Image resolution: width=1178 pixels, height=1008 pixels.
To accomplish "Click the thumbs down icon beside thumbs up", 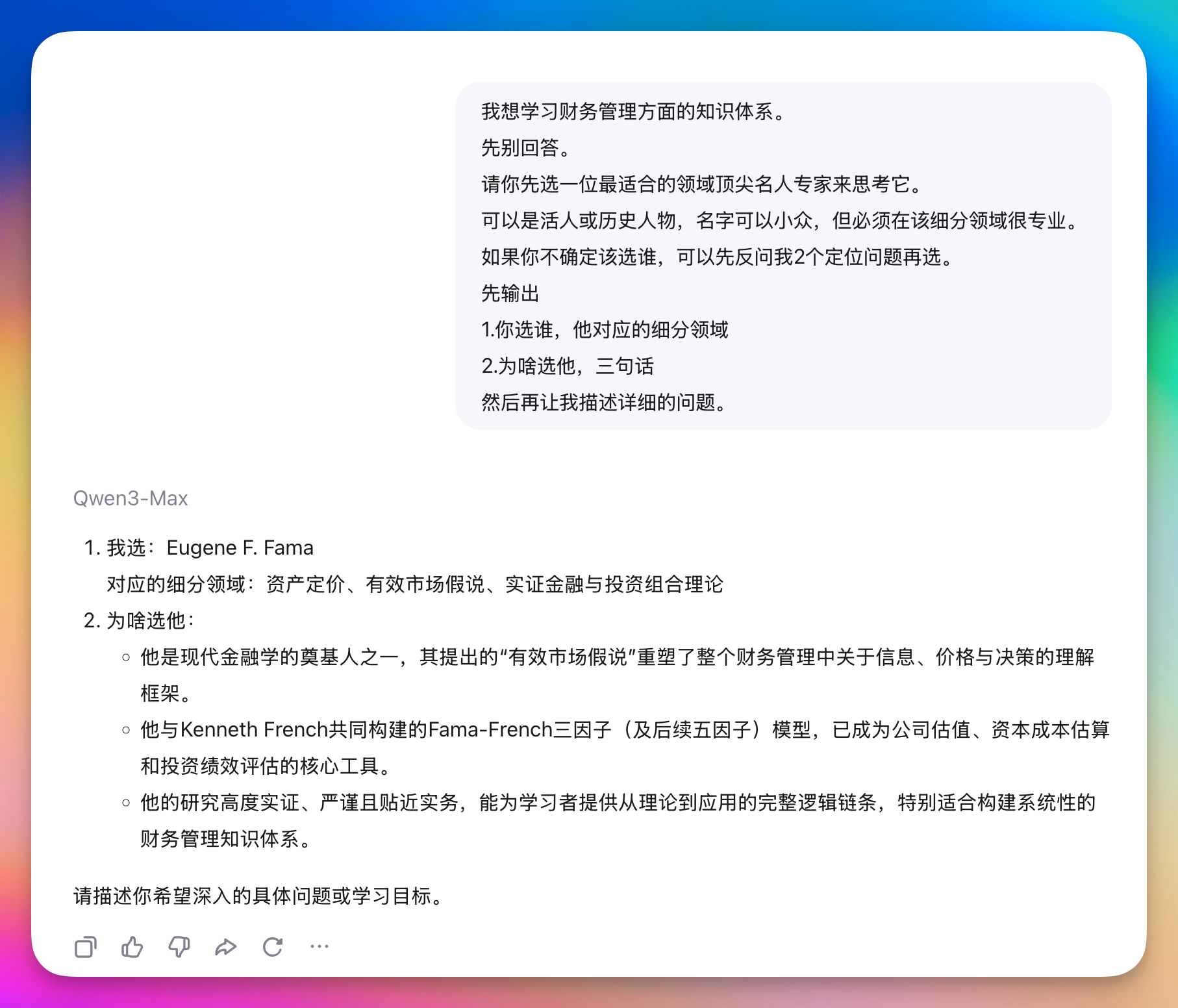I will point(179,948).
